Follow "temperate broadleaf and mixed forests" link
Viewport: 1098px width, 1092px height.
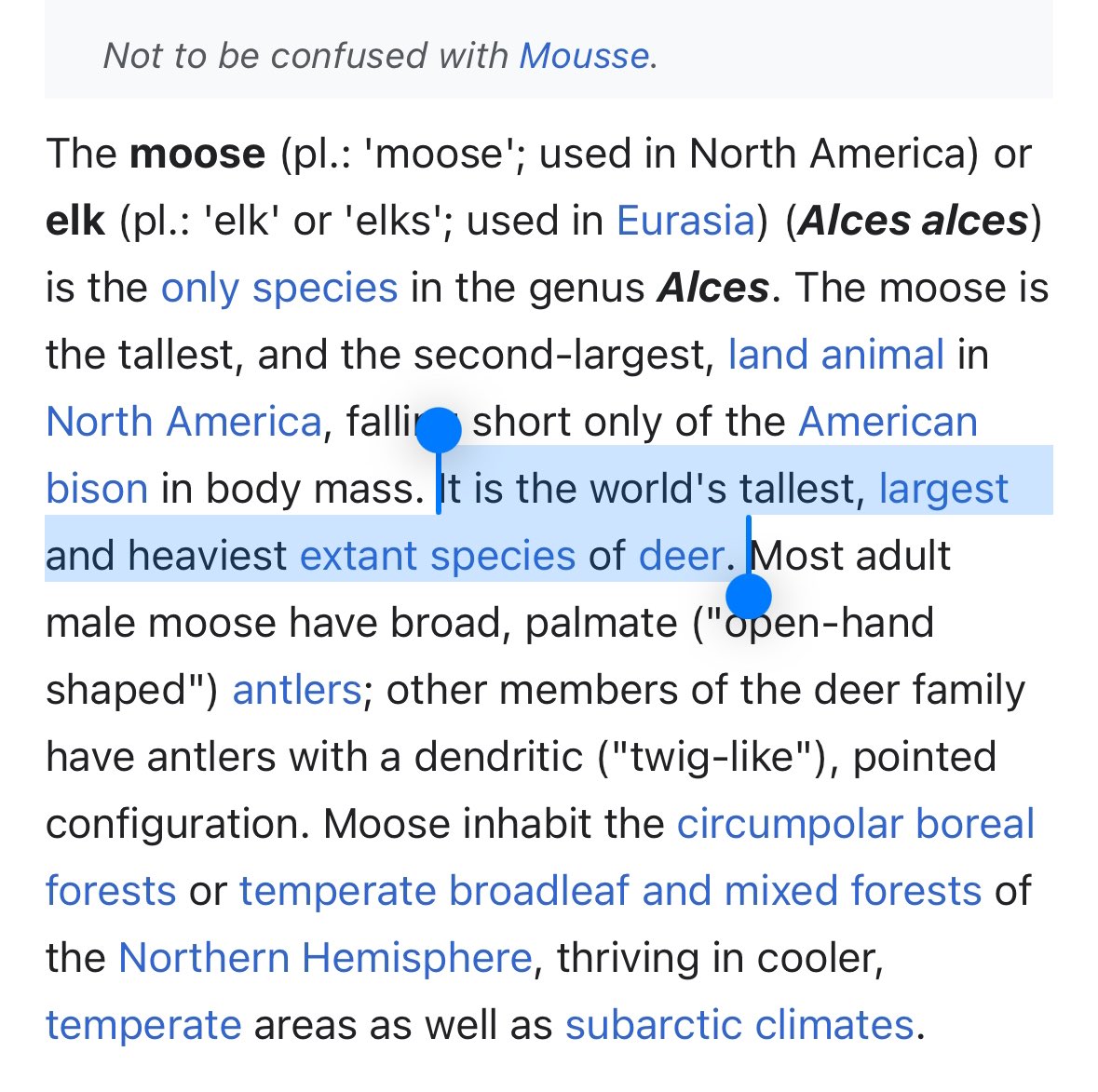610,891
